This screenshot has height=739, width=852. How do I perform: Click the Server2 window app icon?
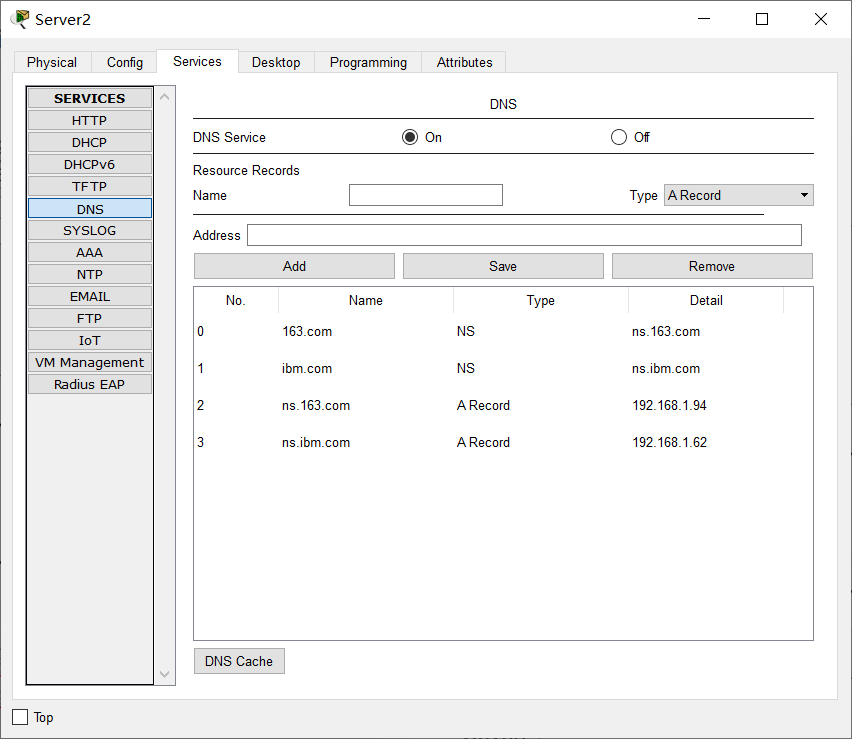20,19
